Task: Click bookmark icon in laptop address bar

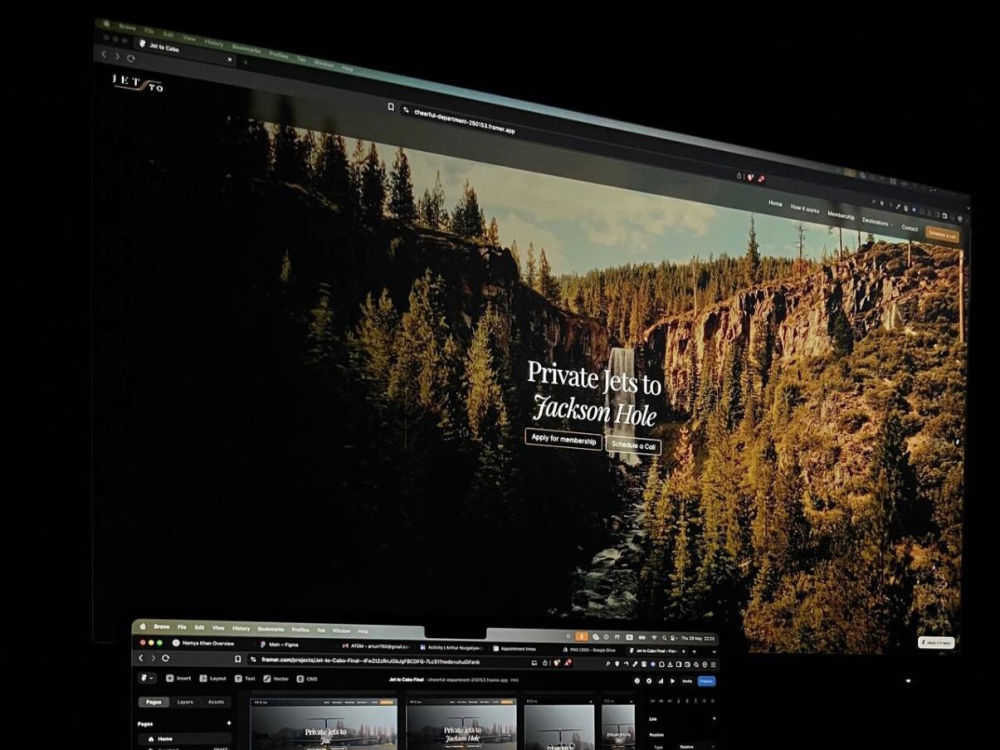Action: [238, 659]
